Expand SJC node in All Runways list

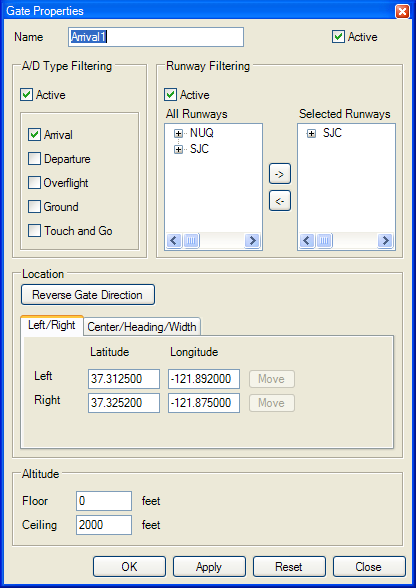tap(179, 150)
